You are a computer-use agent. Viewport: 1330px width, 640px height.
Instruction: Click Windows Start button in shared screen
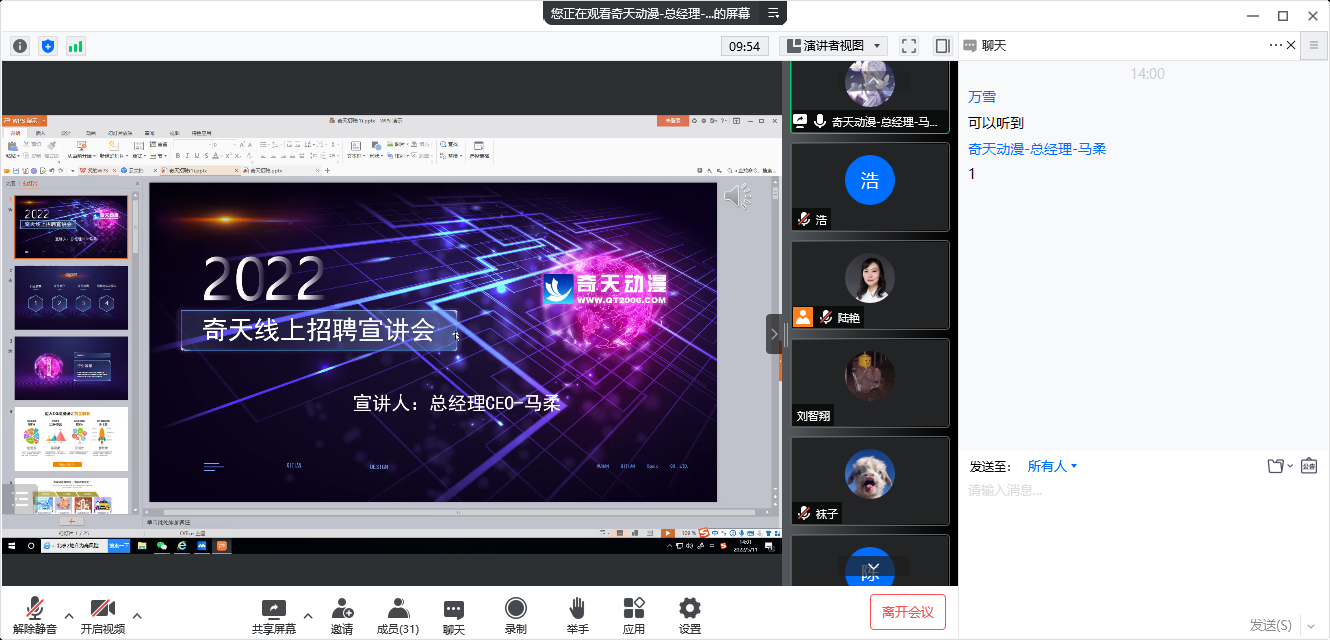coord(10,546)
